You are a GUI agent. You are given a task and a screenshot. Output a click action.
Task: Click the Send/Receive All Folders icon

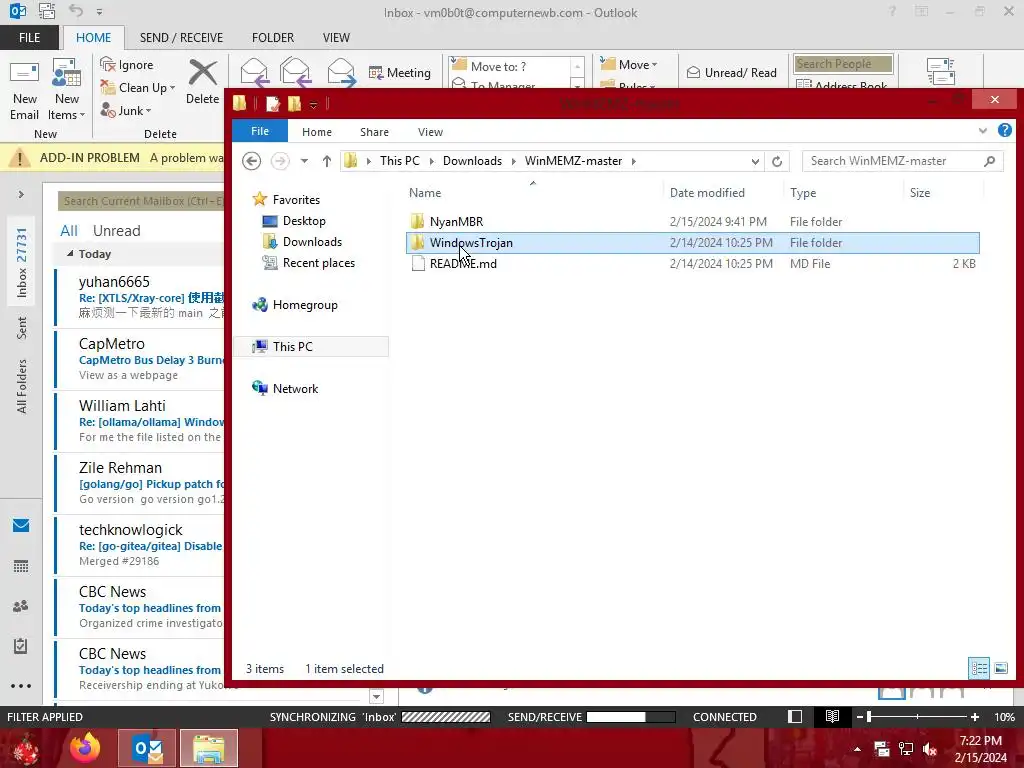[941, 72]
